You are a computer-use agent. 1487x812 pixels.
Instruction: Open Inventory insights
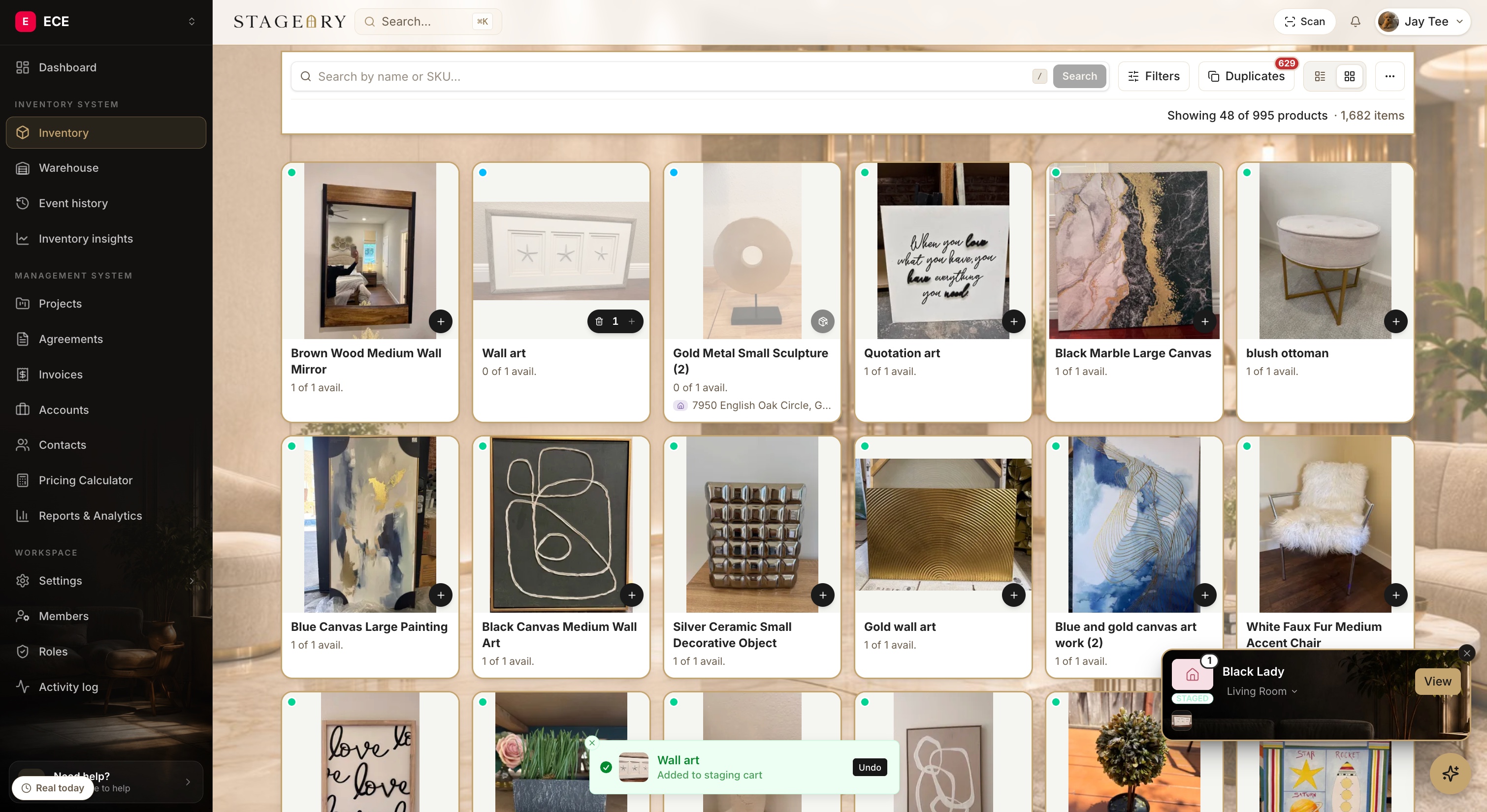tap(106, 238)
